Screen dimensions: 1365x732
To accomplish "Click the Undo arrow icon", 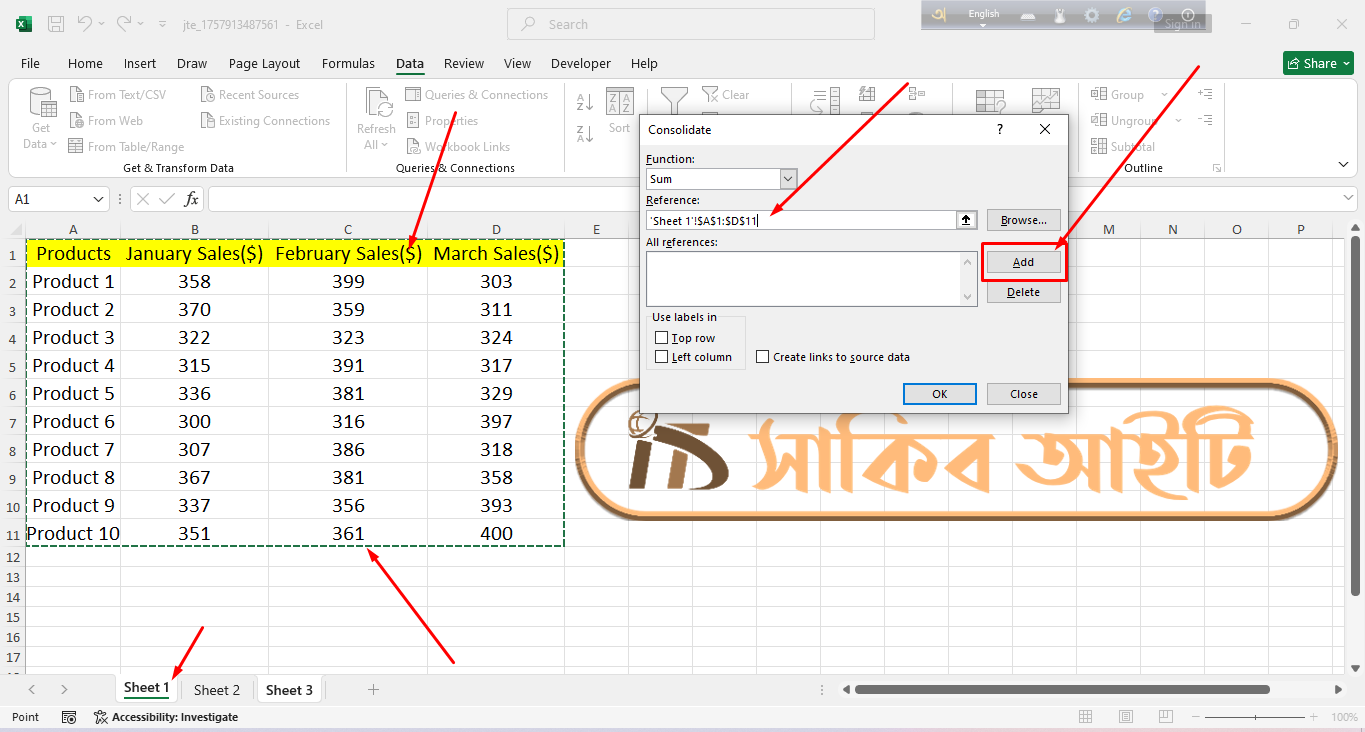I will 85,24.
